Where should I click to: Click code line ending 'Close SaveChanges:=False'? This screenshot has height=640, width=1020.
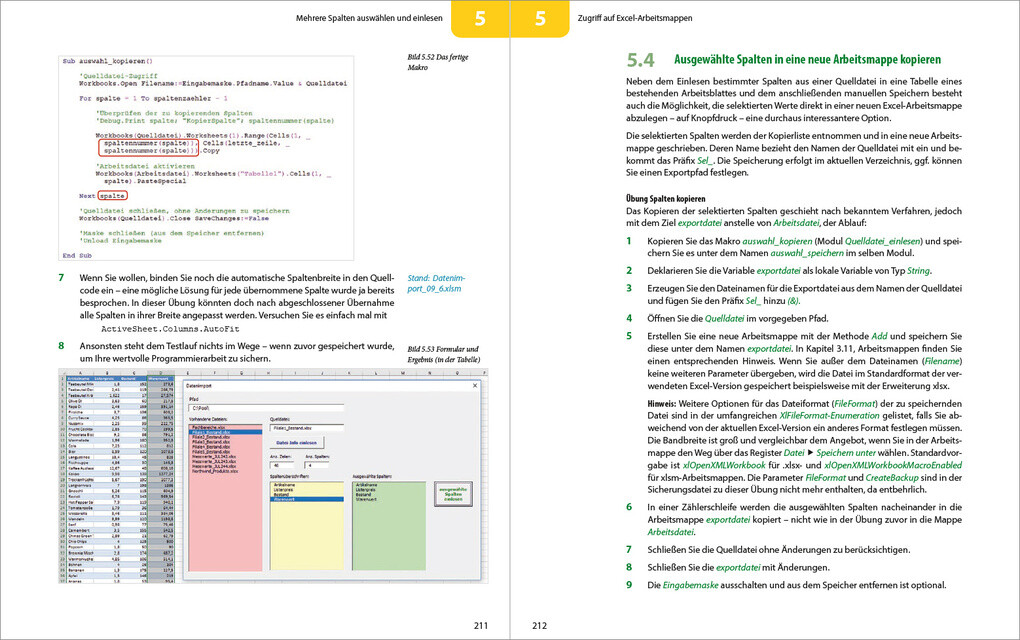pyautogui.click(x=174, y=218)
